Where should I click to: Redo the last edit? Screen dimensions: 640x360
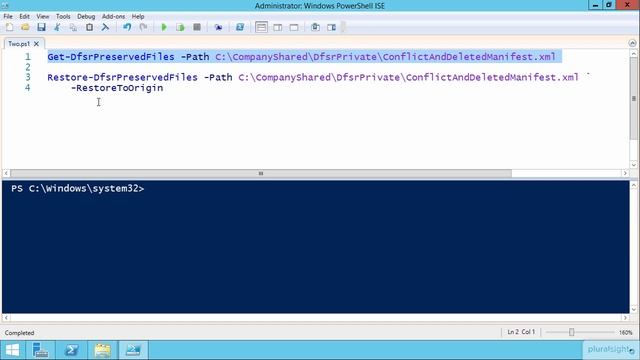coord(143,27)
